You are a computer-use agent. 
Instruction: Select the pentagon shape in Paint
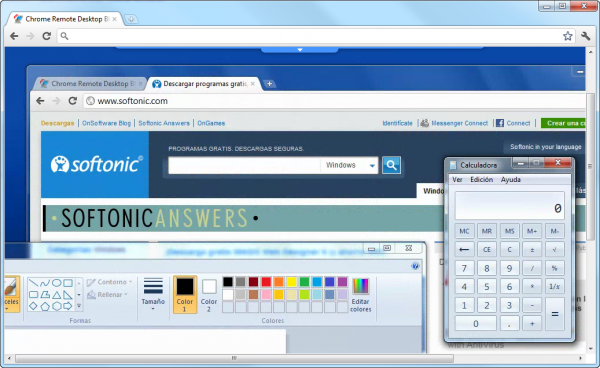tap(45, 306)
